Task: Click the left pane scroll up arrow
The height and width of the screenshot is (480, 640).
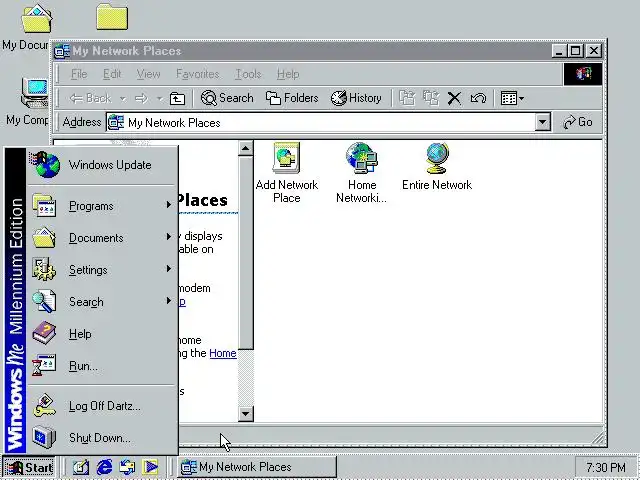Action: [245, 148]
